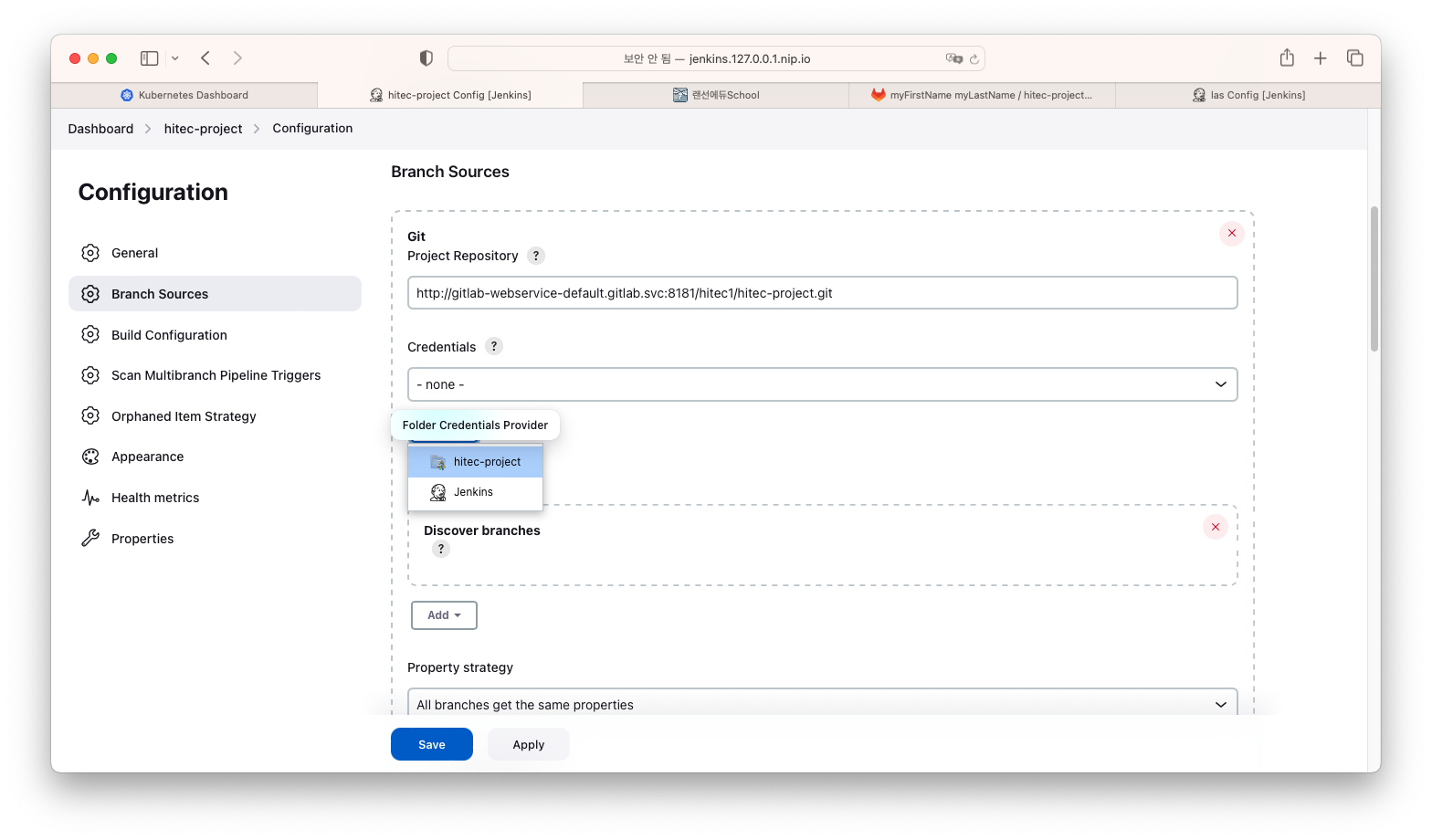1432x840 pixels.
Task: Open the Share icon in toolbar
Action: (1287, 58)
